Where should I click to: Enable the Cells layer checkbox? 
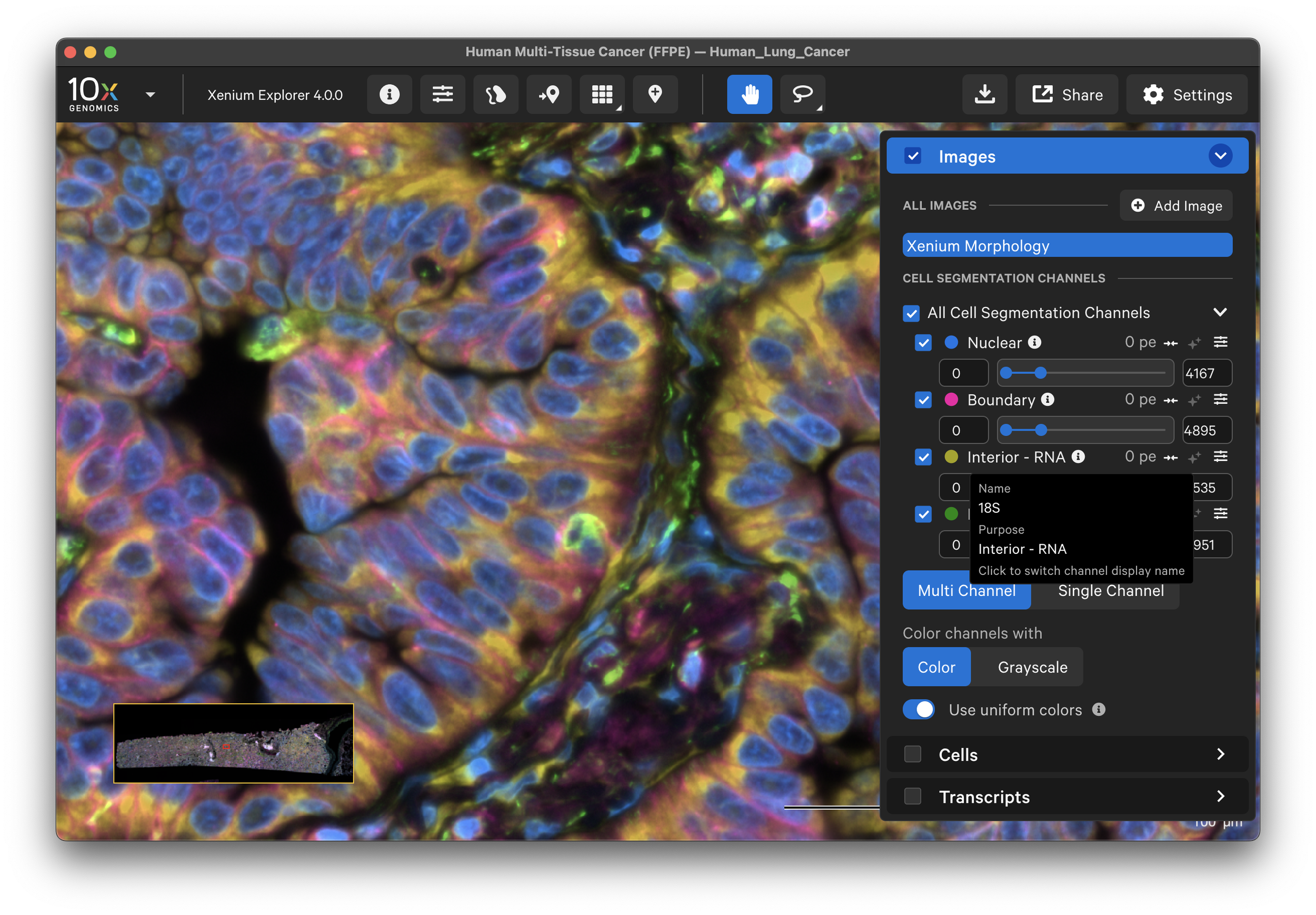tap(912, 754)
